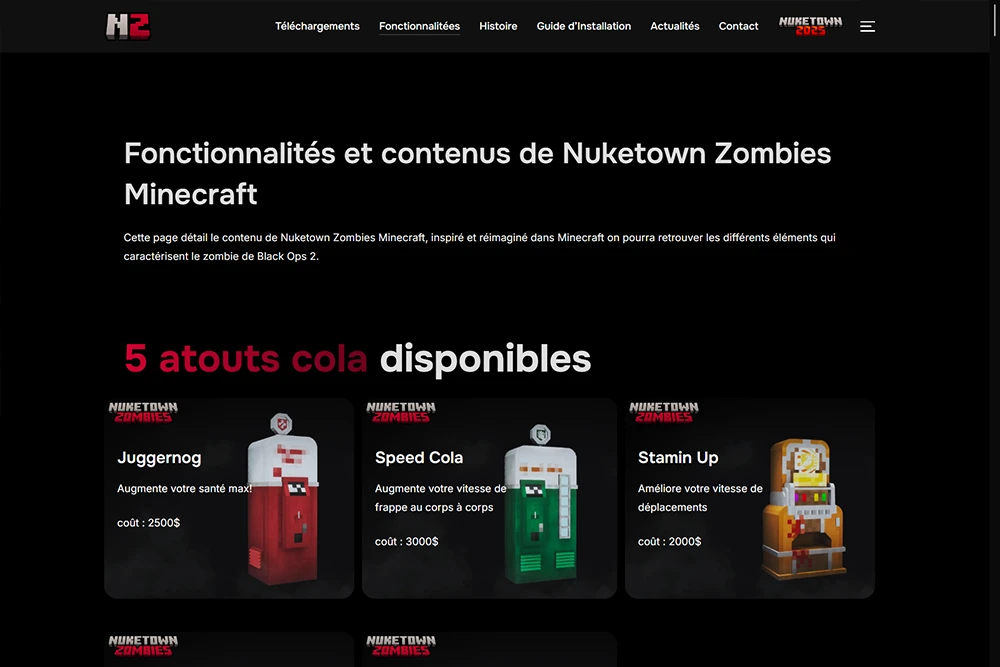1000x667 pixels.
Task: Click the NZ logo in header
Action: click(x=128, y=26)
